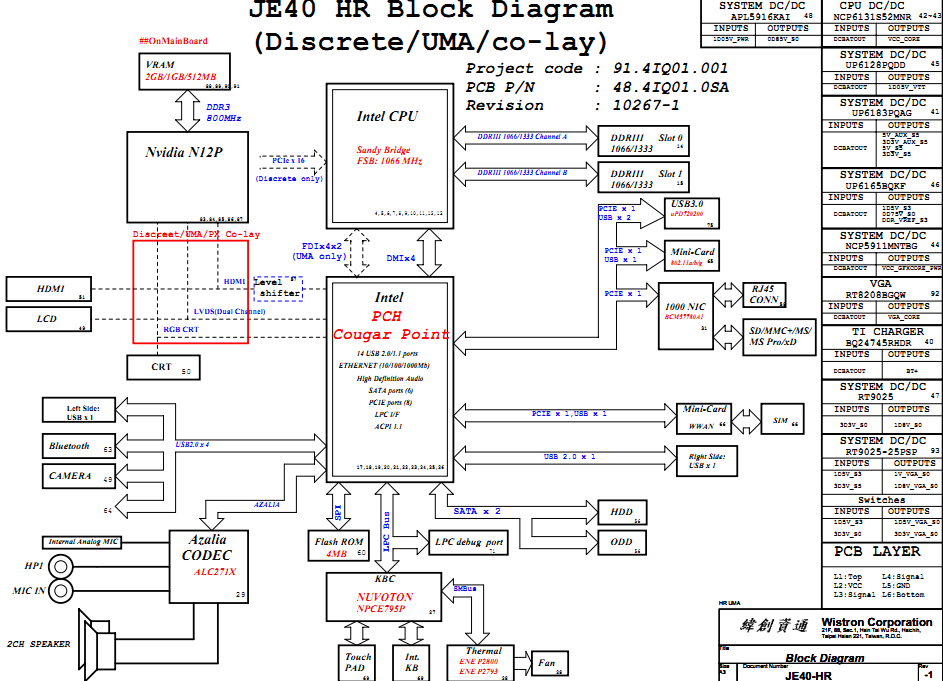Select the "SD/MMC+/MS/ MS Pro/xD" block
Viewport: 943px width, 681px height.
coord(779,337)
